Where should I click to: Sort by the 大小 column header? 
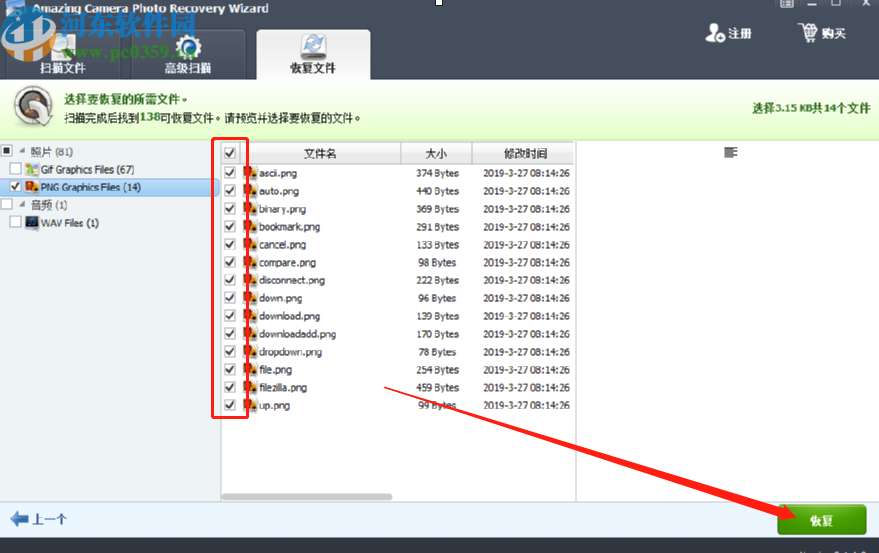436,153
